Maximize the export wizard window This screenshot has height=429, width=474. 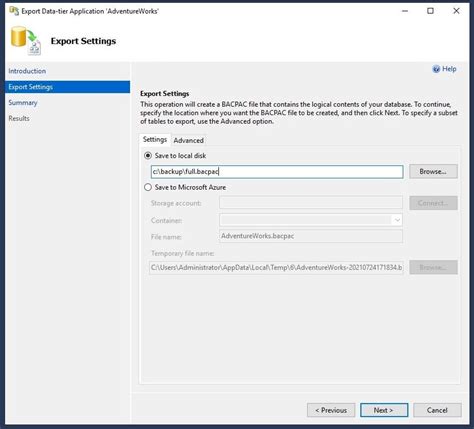coord(430,11)
